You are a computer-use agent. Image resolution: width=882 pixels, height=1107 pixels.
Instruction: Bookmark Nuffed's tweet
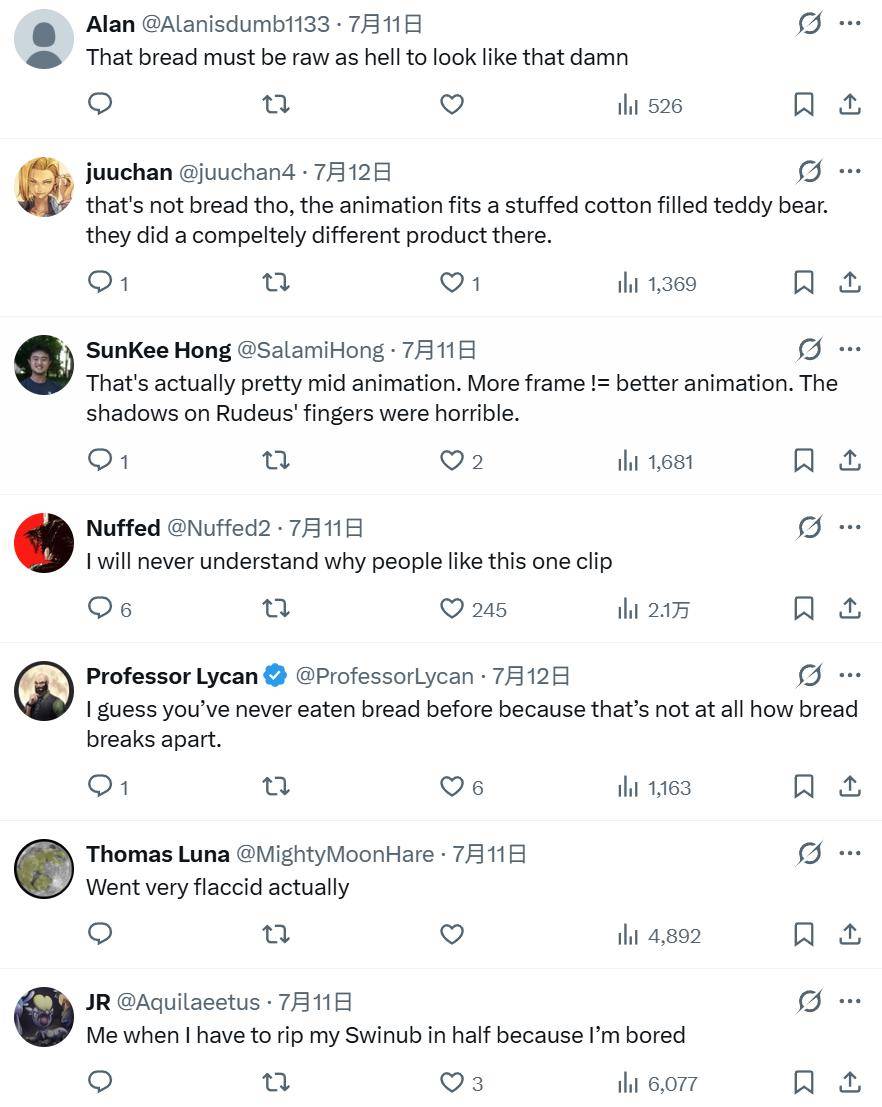point(804,609)
